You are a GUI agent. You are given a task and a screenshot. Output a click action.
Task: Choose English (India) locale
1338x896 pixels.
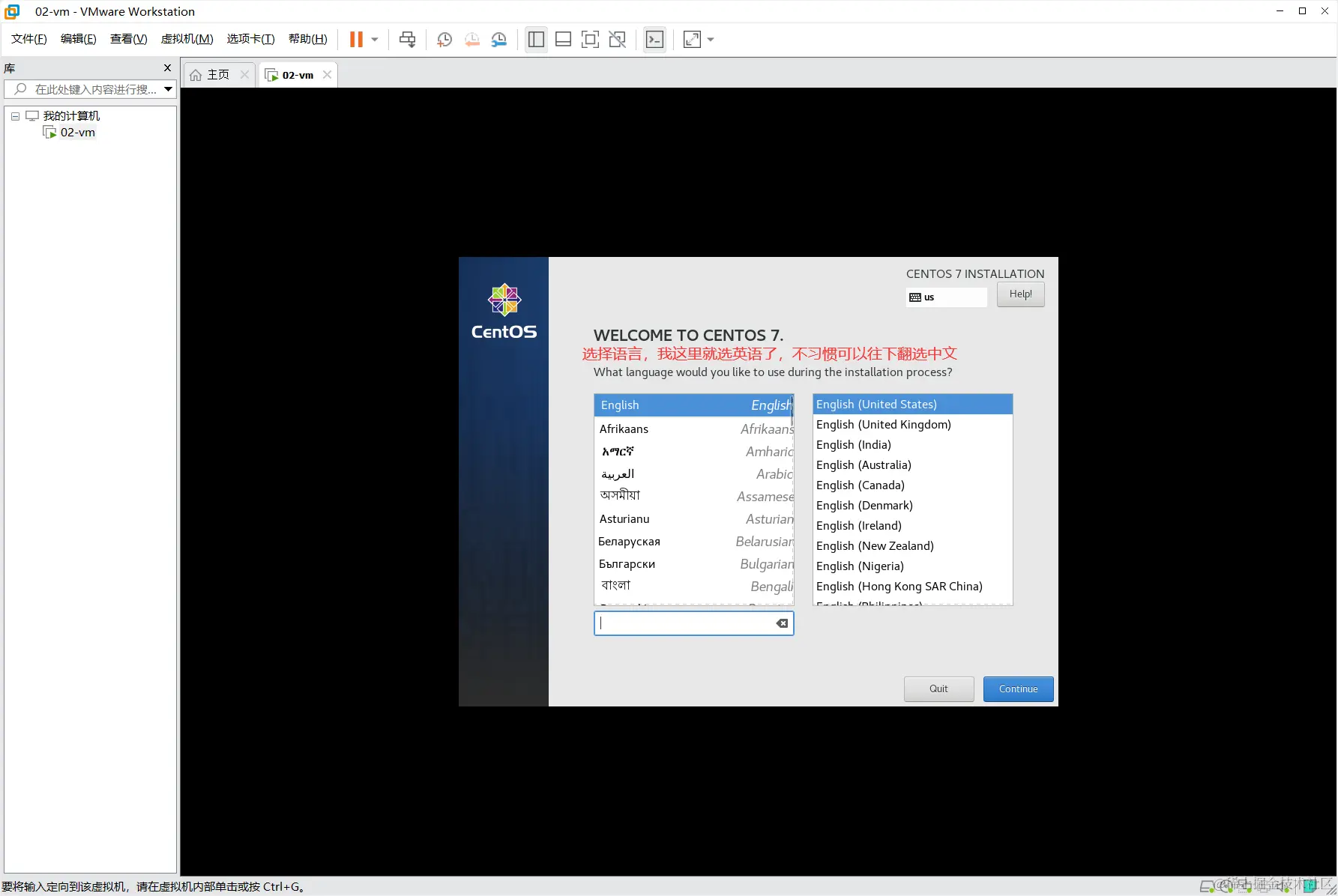pos(913,445)
